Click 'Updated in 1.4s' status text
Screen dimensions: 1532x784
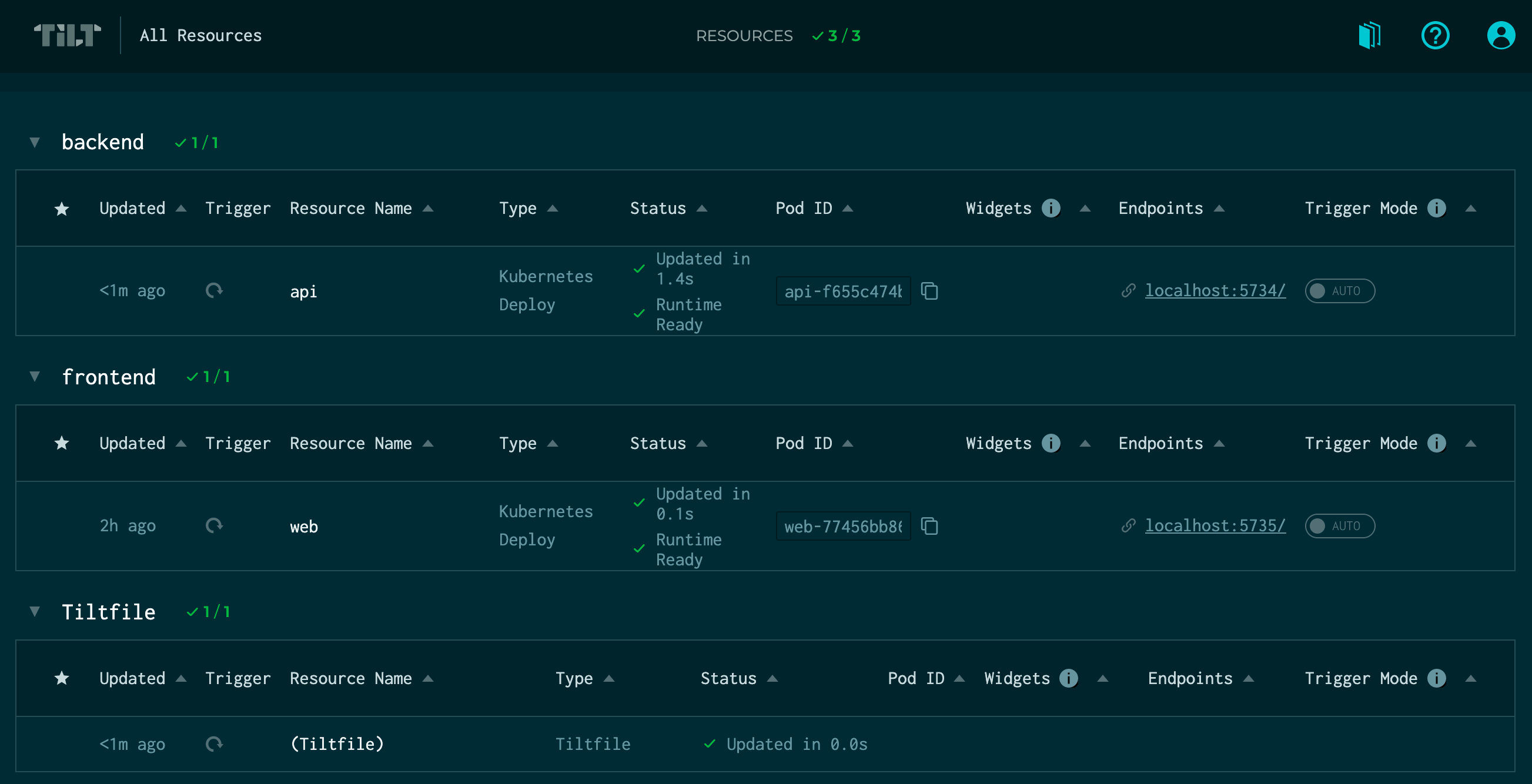[703, 269]
